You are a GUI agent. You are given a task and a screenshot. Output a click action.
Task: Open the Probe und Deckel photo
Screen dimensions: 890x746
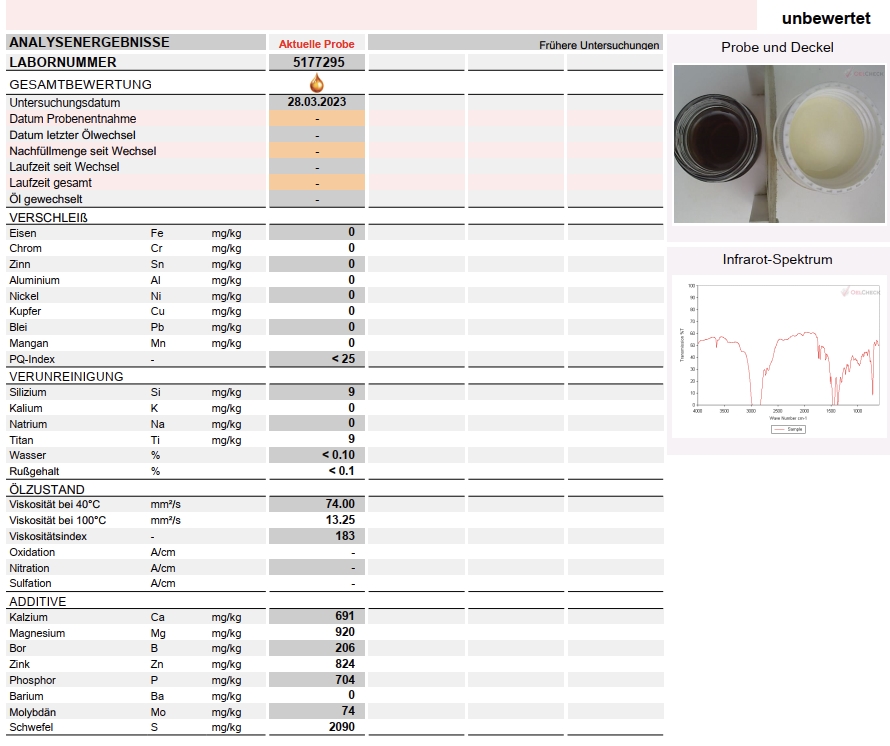pyautogui.click(x=777, y=144)
